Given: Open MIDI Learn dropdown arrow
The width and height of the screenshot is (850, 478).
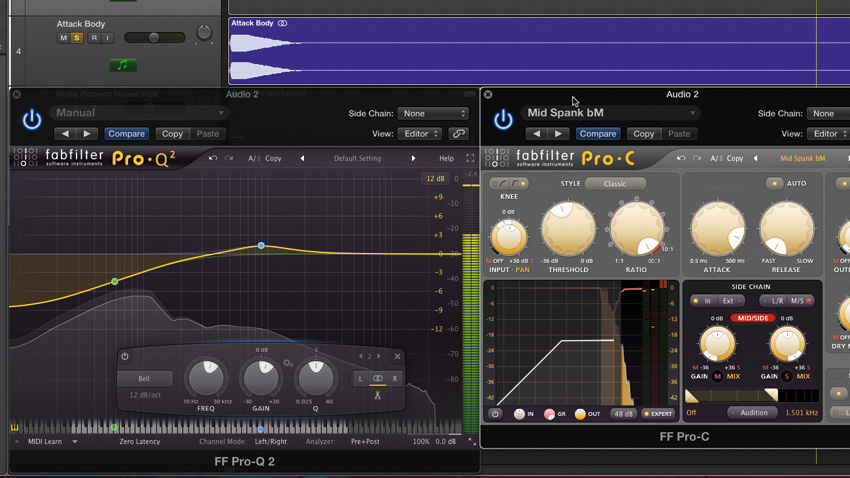Looking at the screenshot, I should coord(75,442).
